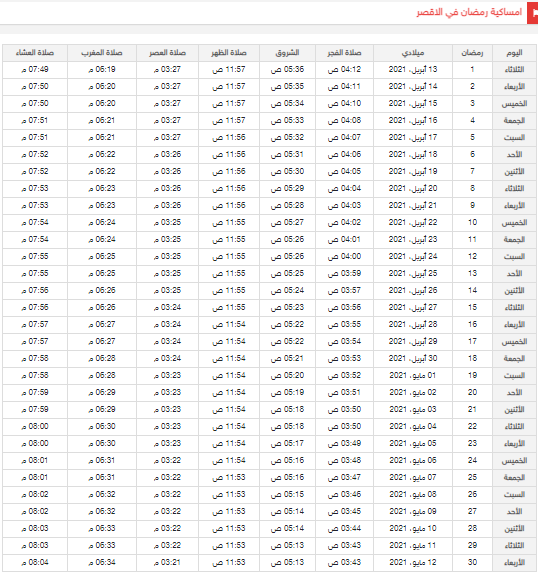Select the الشروق column header
538x576 pixels.
tap(287, 53)
